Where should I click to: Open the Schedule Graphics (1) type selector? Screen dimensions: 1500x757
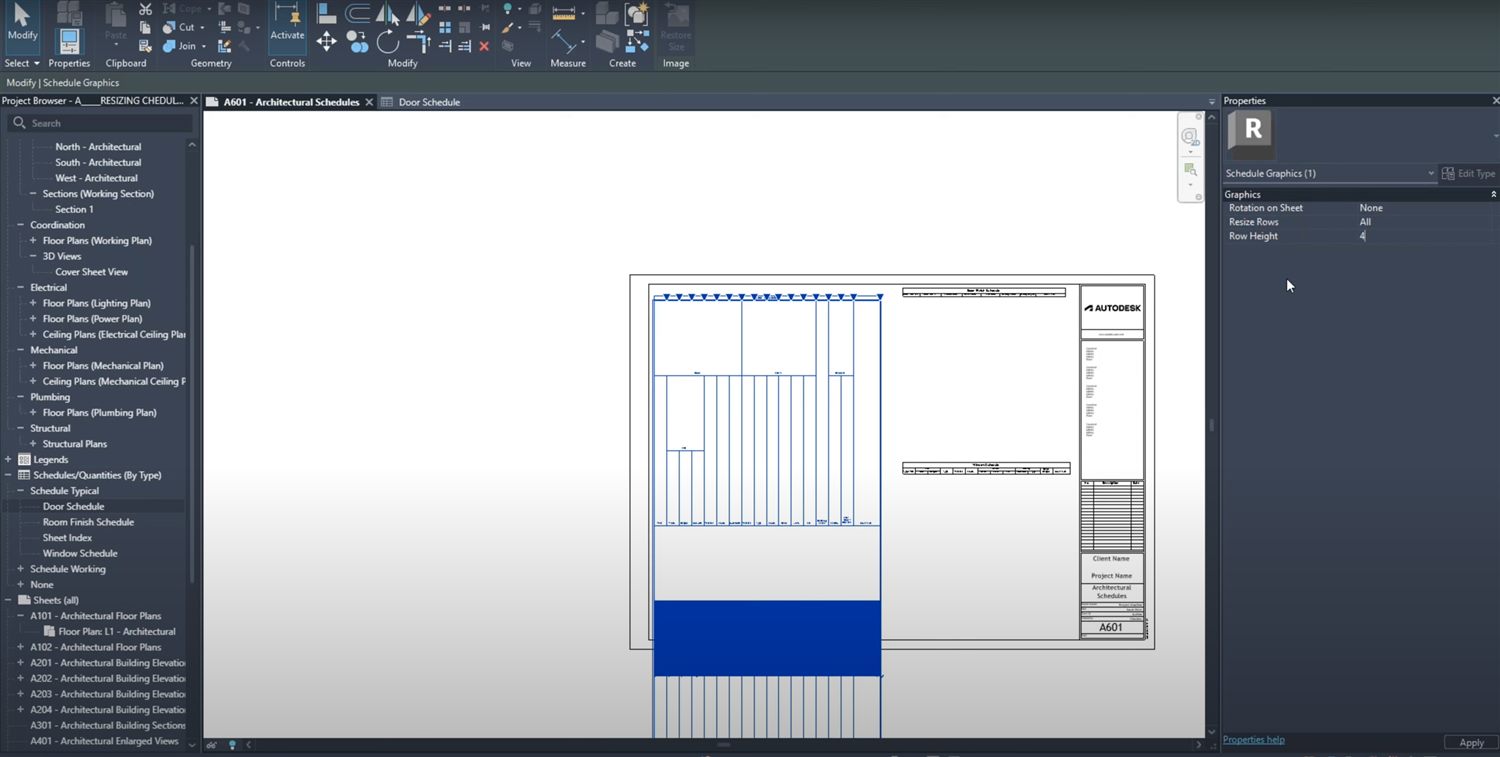[x=1329, y=174]
